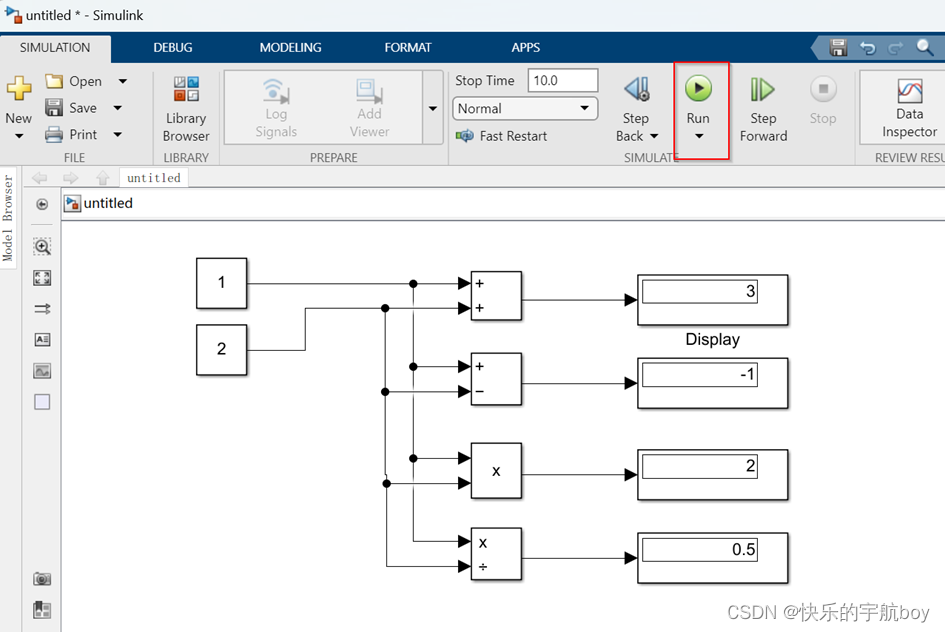The height and width of the screenshot is (632, 945).
Task: Select the Annotation tool in the palette
Action: tap(41, 339)
